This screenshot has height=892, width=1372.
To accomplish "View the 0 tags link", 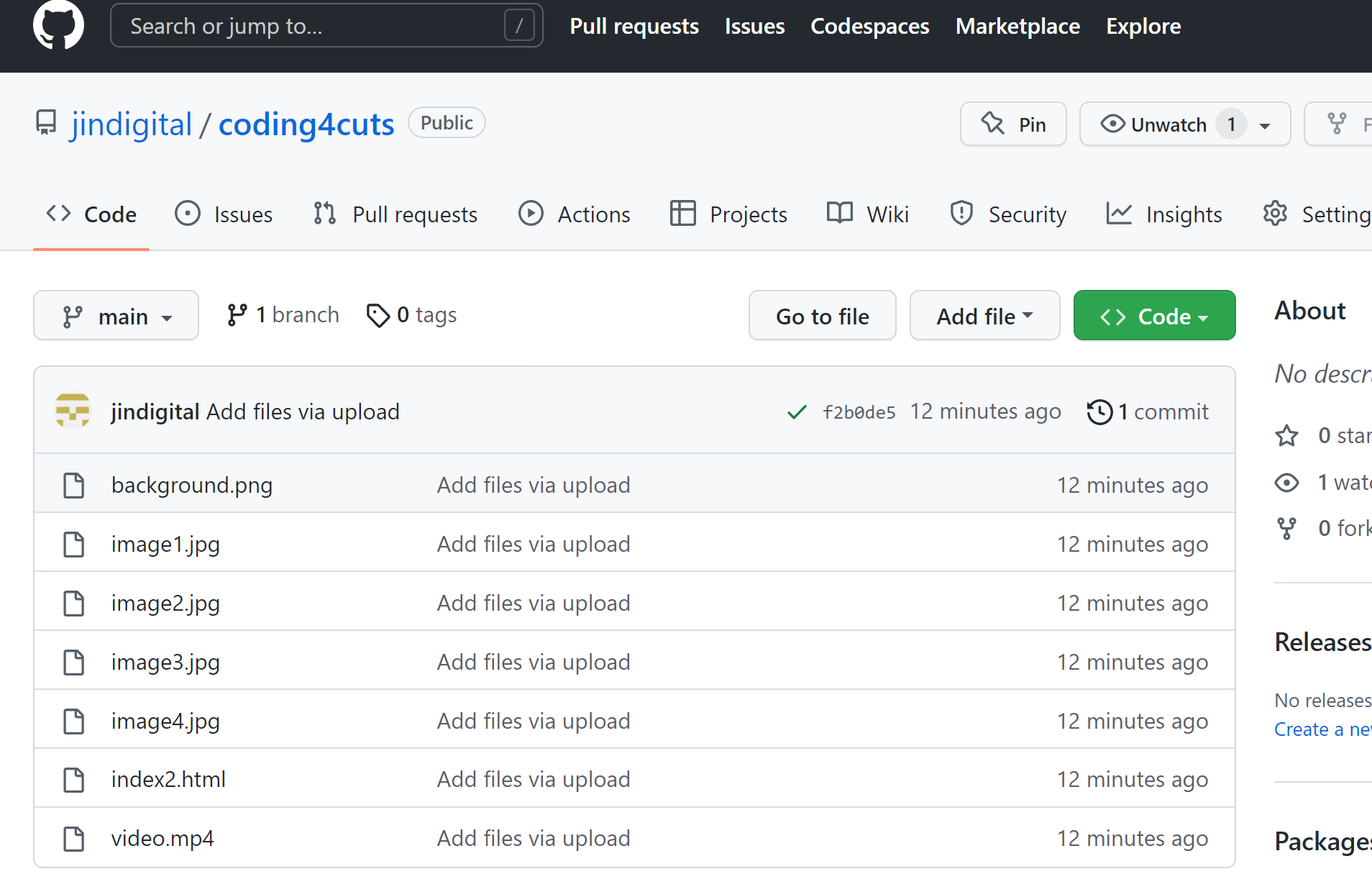I will coord(411,315).
